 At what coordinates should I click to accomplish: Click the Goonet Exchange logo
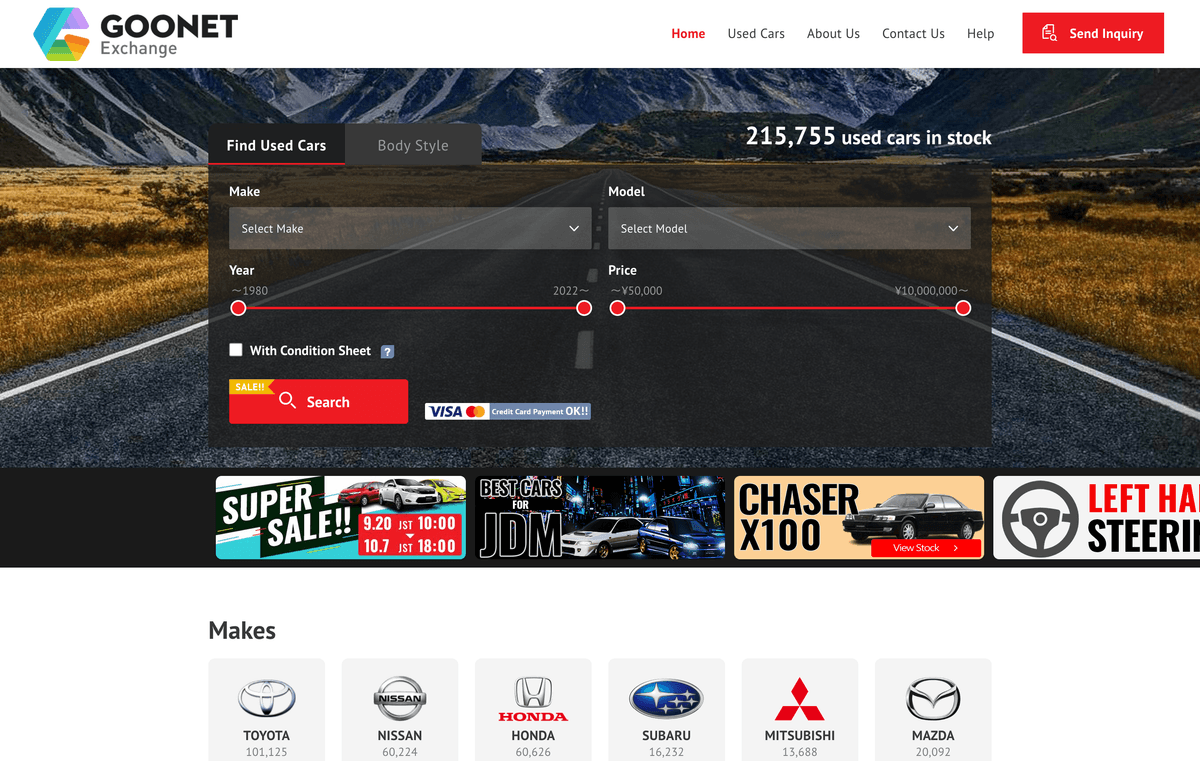coord(135,34)
